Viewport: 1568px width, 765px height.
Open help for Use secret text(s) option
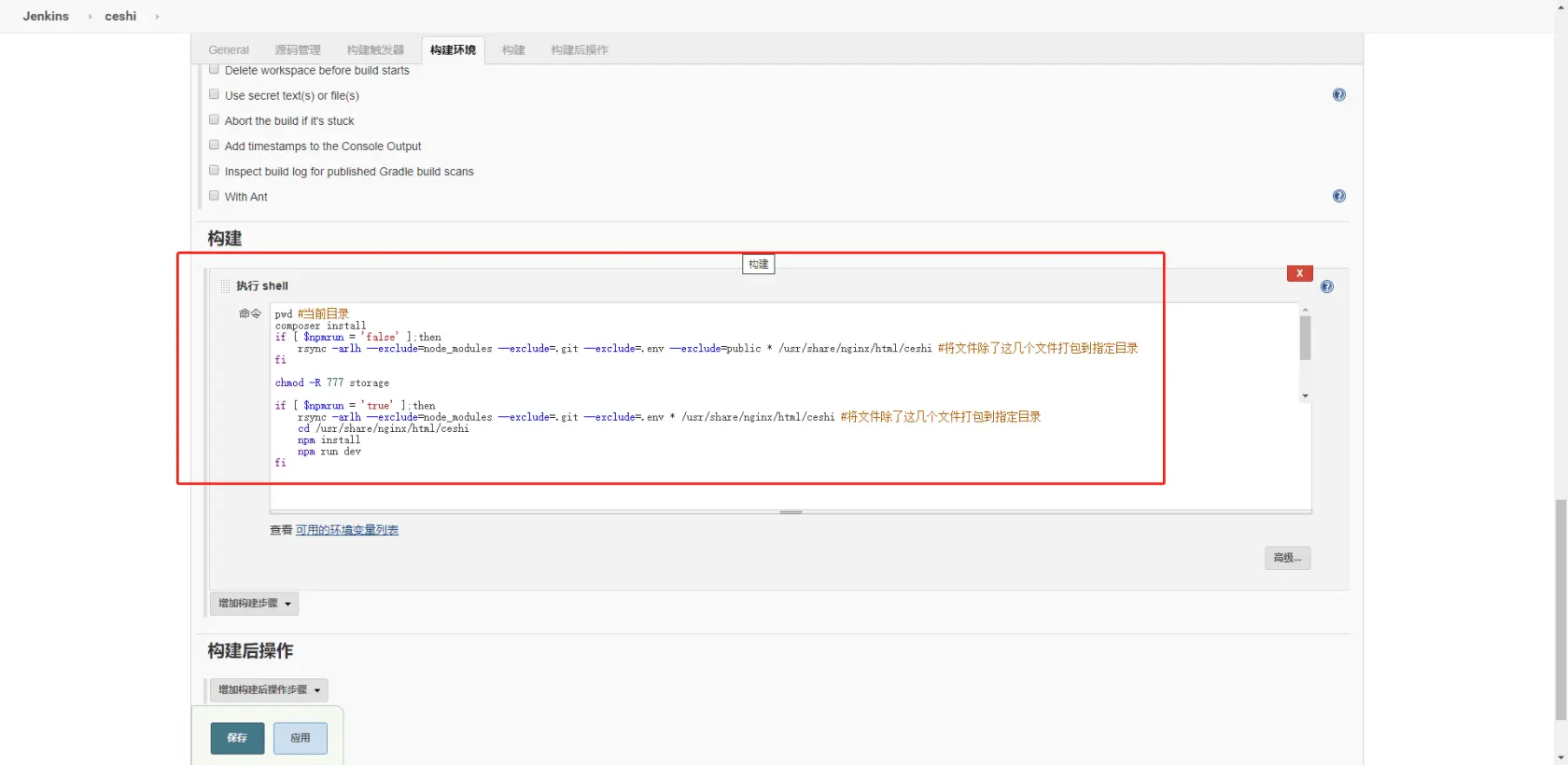tap(1338, 95)
